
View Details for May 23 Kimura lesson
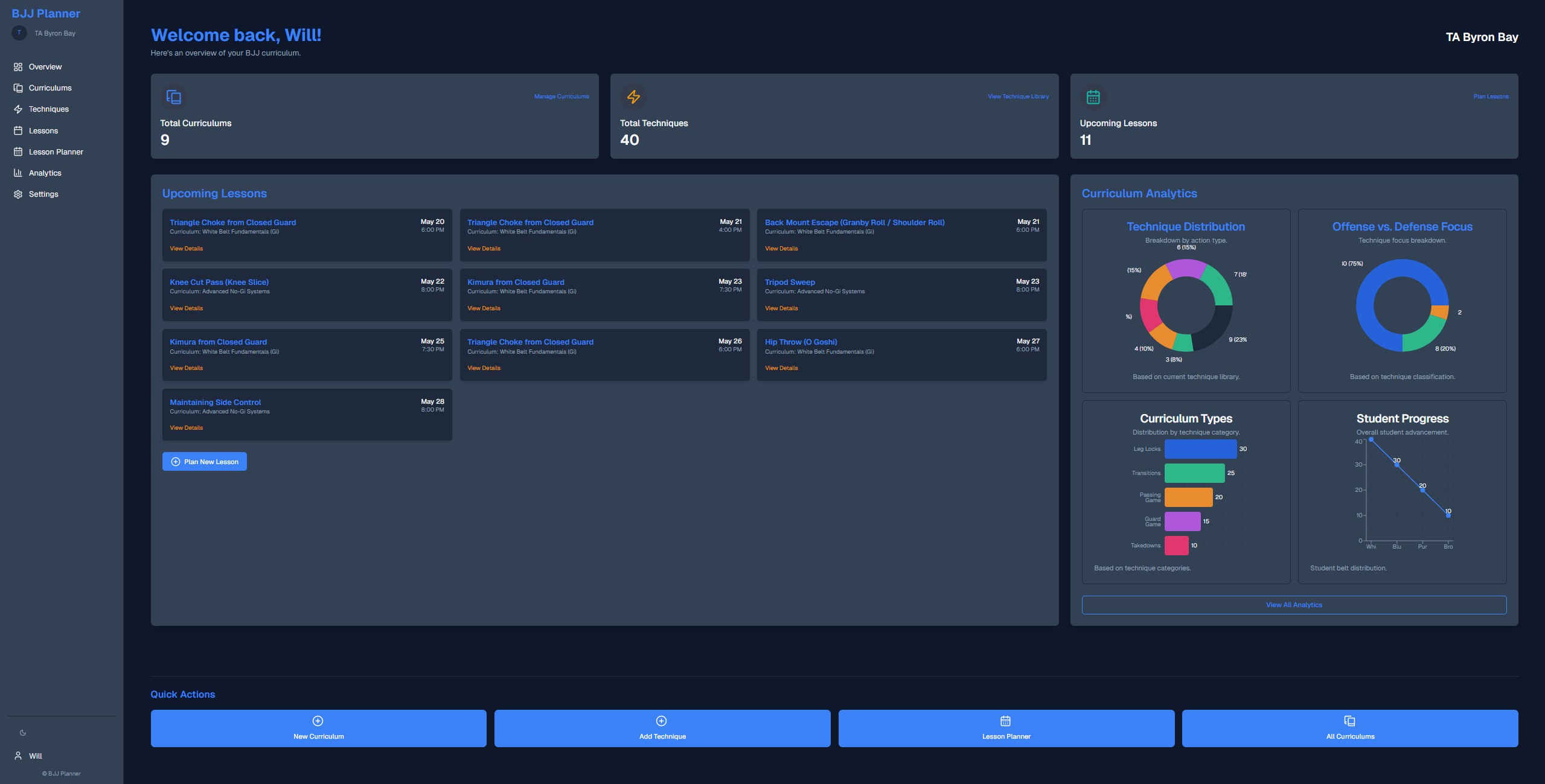click(484, 308)
